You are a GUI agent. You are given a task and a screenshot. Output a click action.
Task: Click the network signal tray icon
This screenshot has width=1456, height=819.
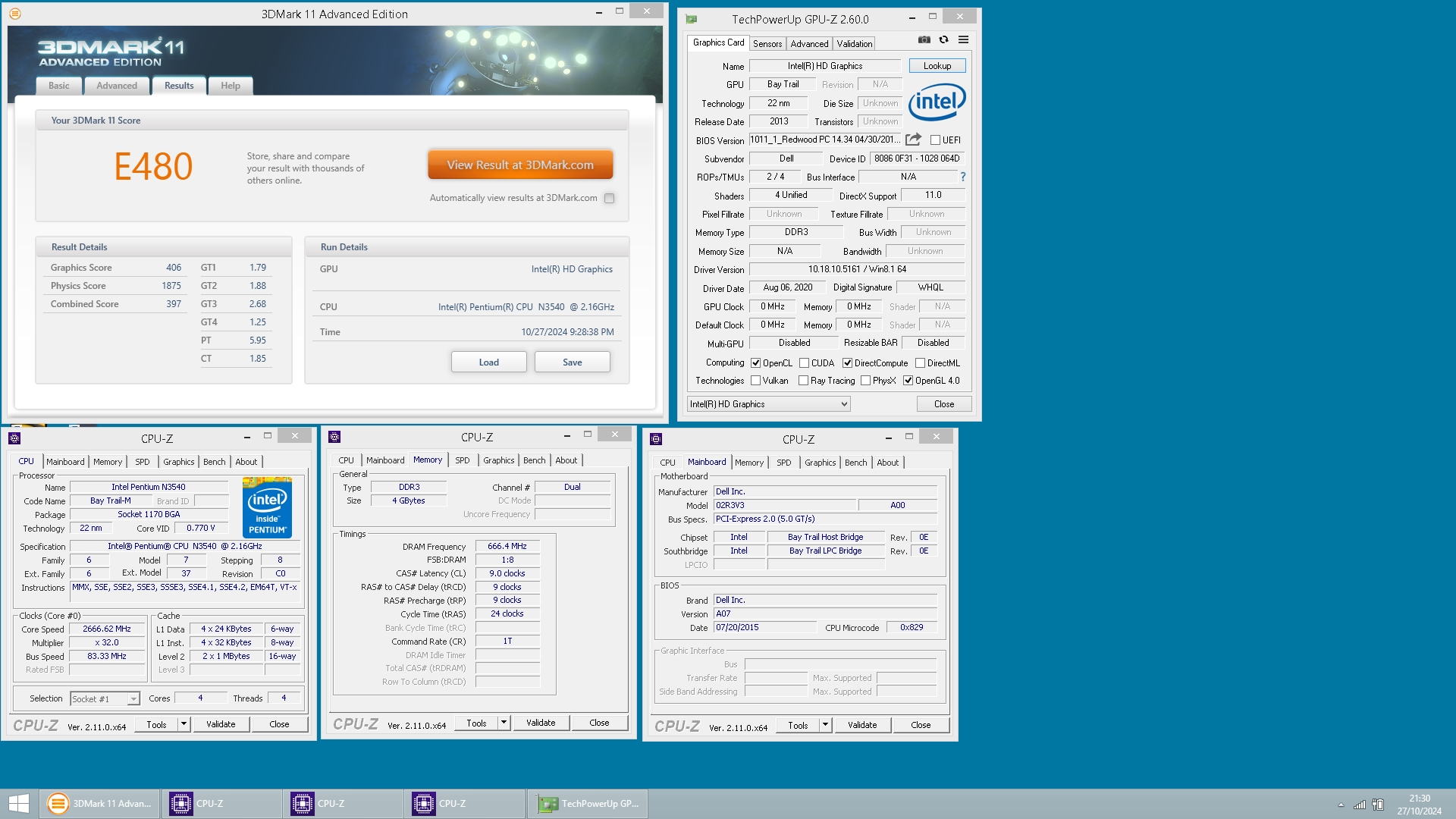[1360, 805]
